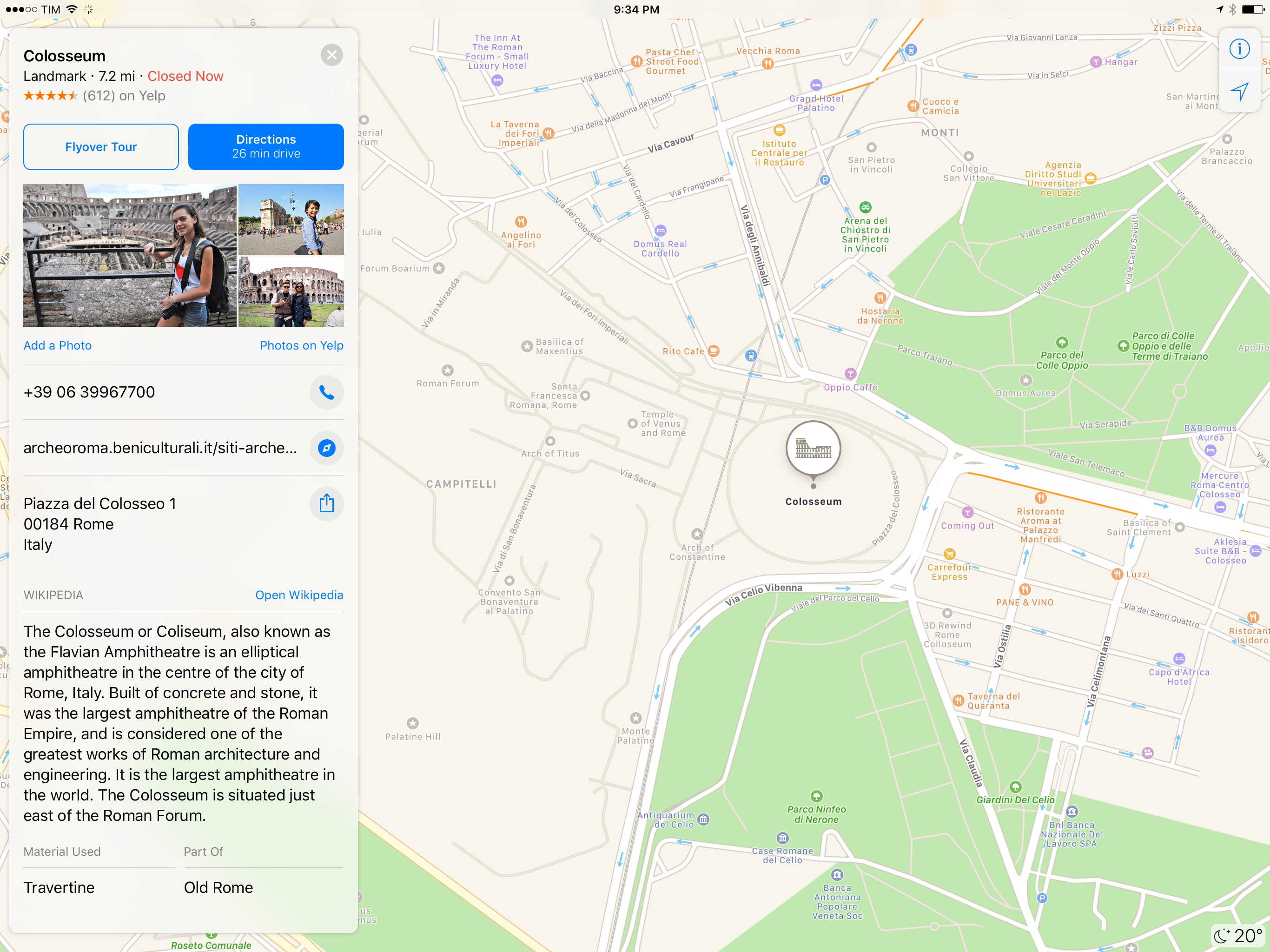Tap the weather 20° indicator
1270x952 pixels.
(x=1239, y=936)
